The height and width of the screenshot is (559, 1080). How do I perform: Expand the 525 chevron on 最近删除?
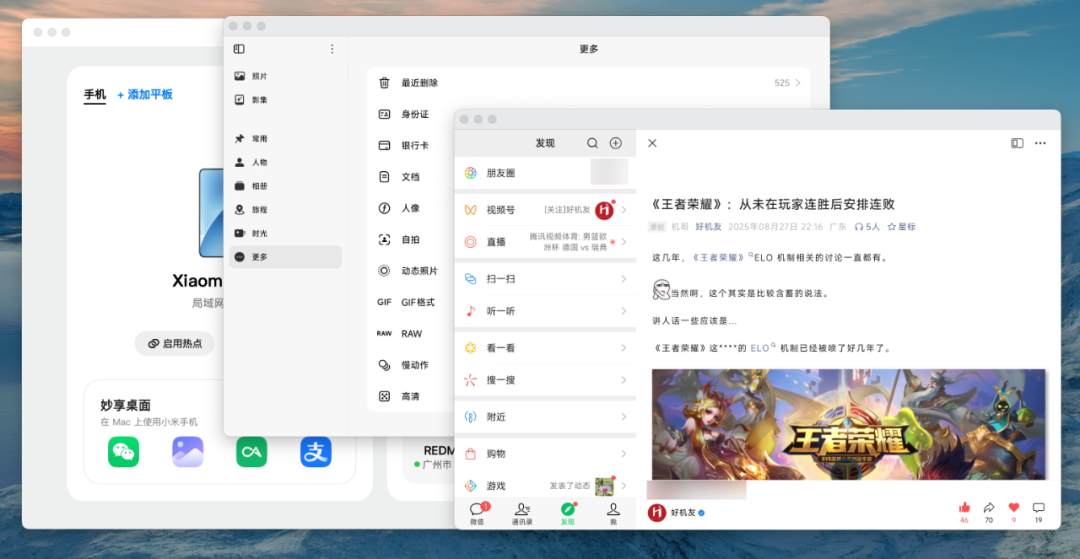pyautogui.click(x=798, y=83)
